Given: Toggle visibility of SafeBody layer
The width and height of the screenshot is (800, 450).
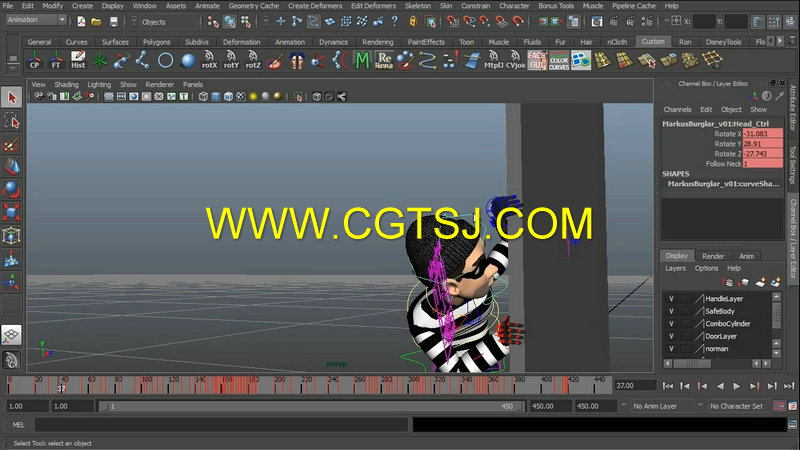Looking at the screenshot, I should point(671,311).
